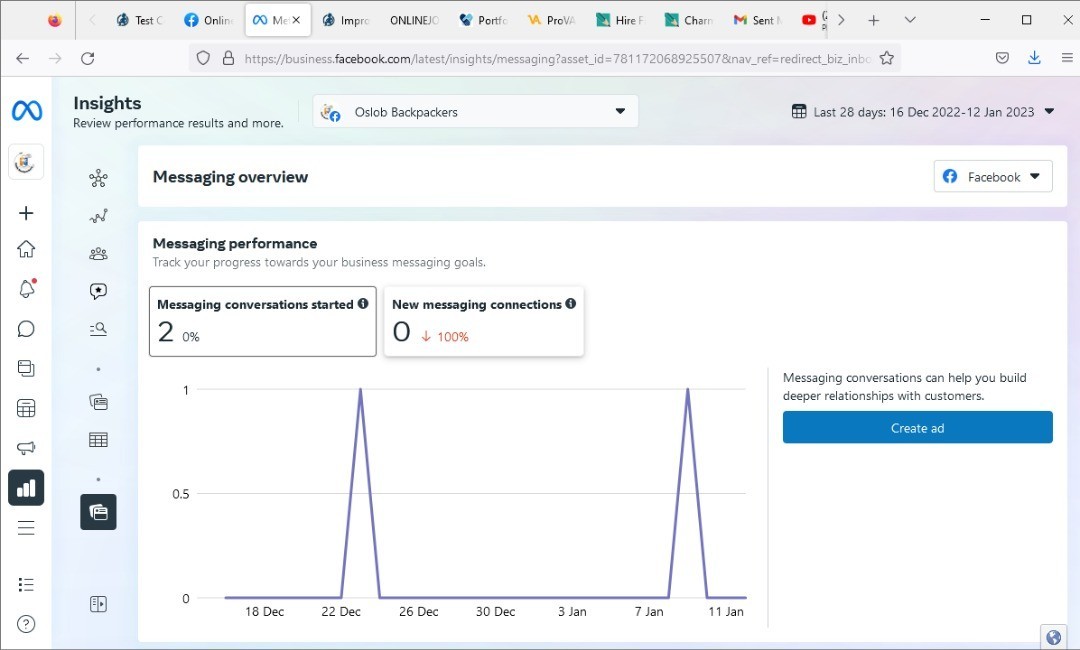Viewport: 1080px width, 650px height.
Task: Select the New messaging connections metric card
Action: [484, 321]
